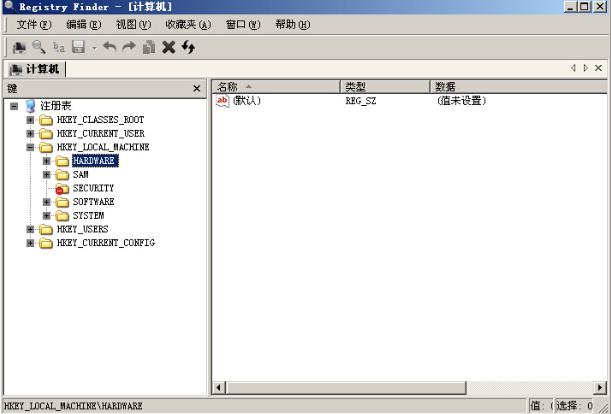Expand the SYSTEM key
The height and width of the screenshot is (414, 611).
point(46,216)
